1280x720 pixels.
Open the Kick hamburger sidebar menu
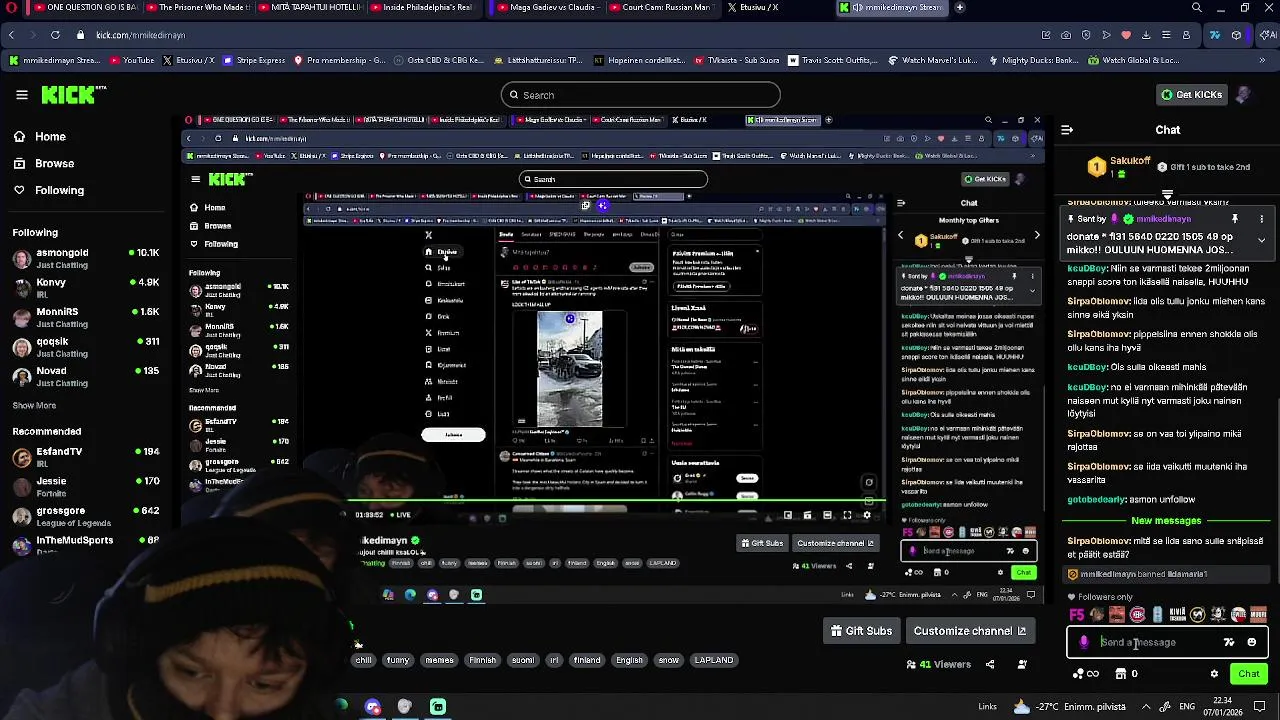21,95
